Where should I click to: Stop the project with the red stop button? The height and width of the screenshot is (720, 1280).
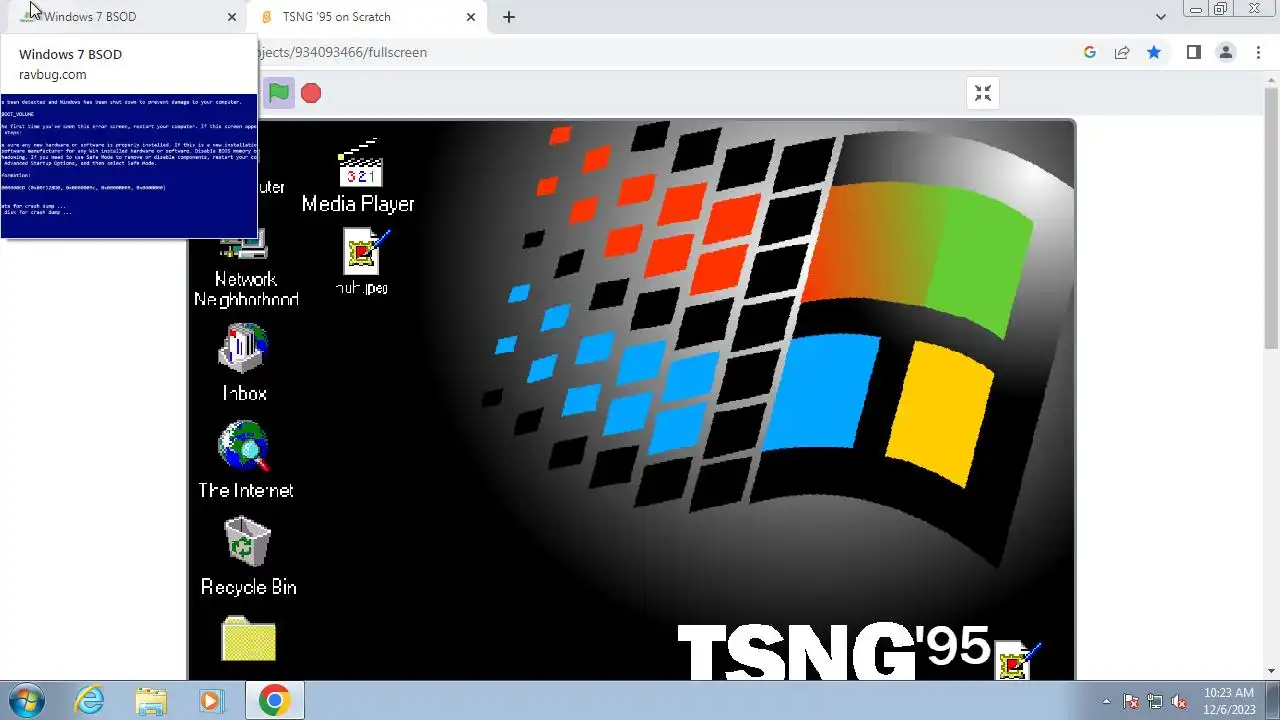[311, 93]
